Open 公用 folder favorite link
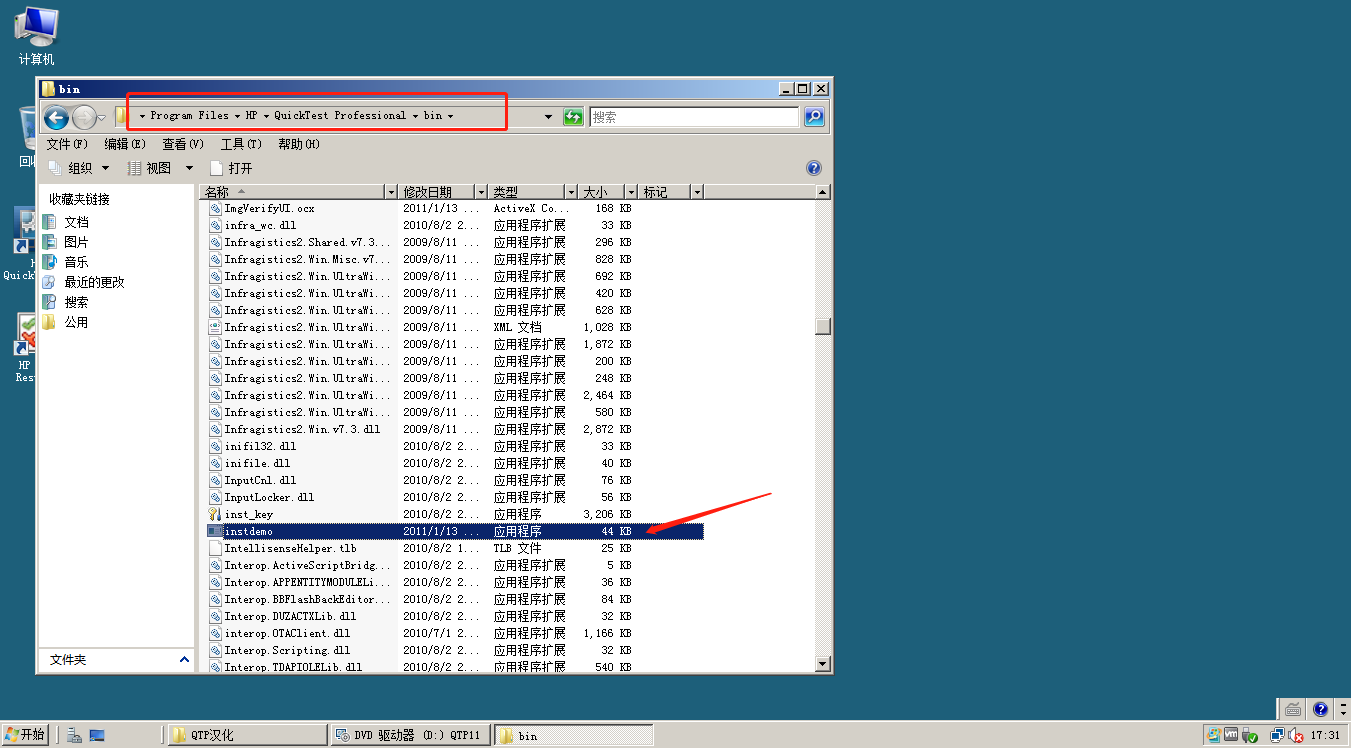Viewport: 1351px width, 748px height. (66, 322)
